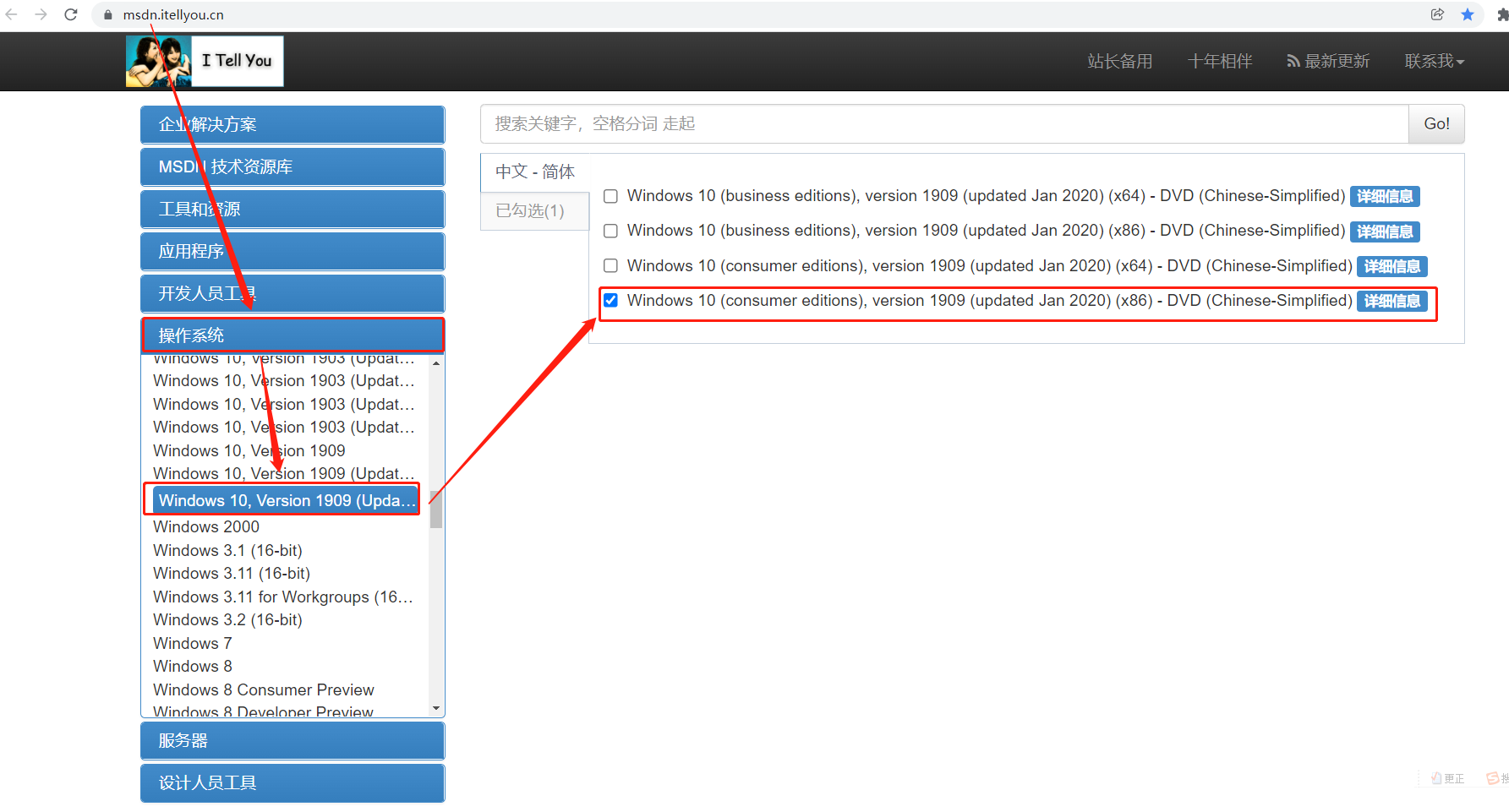Switch to 已勾选(1) tab
1509x812 pixels.
(x=535, y=210)
